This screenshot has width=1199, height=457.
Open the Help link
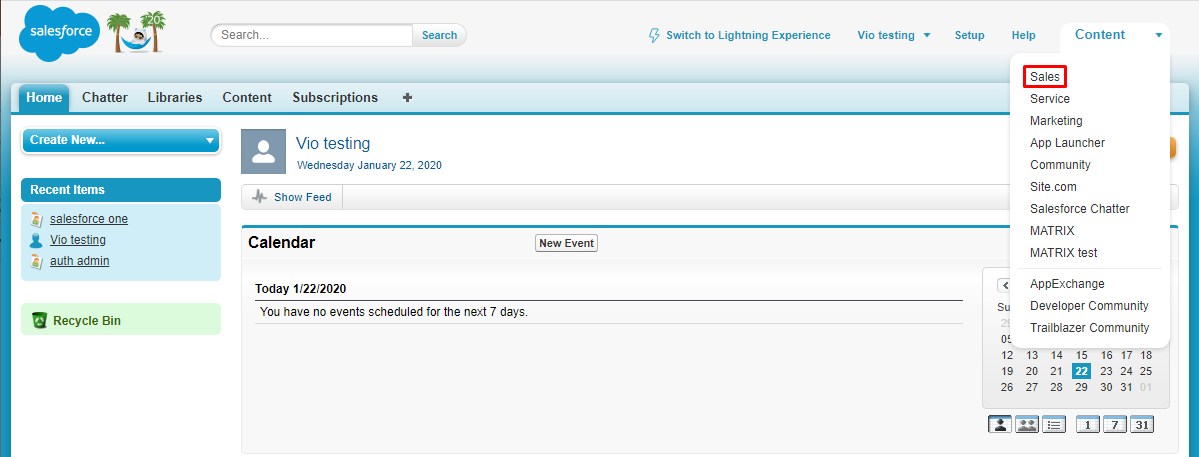click(x=1024, y=35)
